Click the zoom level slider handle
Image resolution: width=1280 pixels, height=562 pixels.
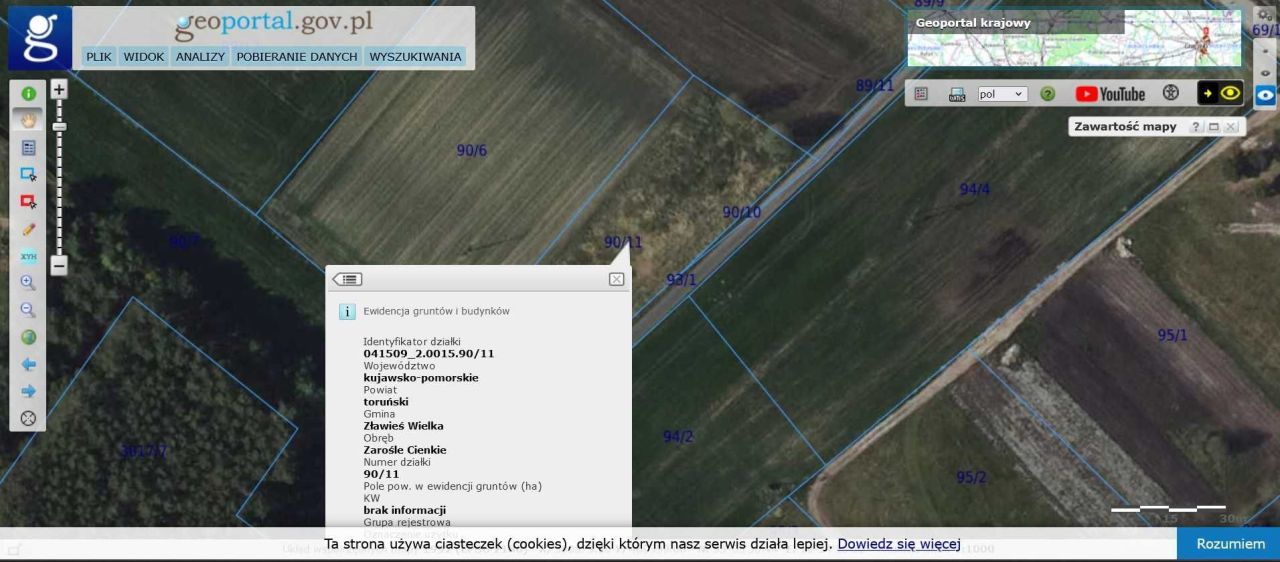tap(59, 127)
